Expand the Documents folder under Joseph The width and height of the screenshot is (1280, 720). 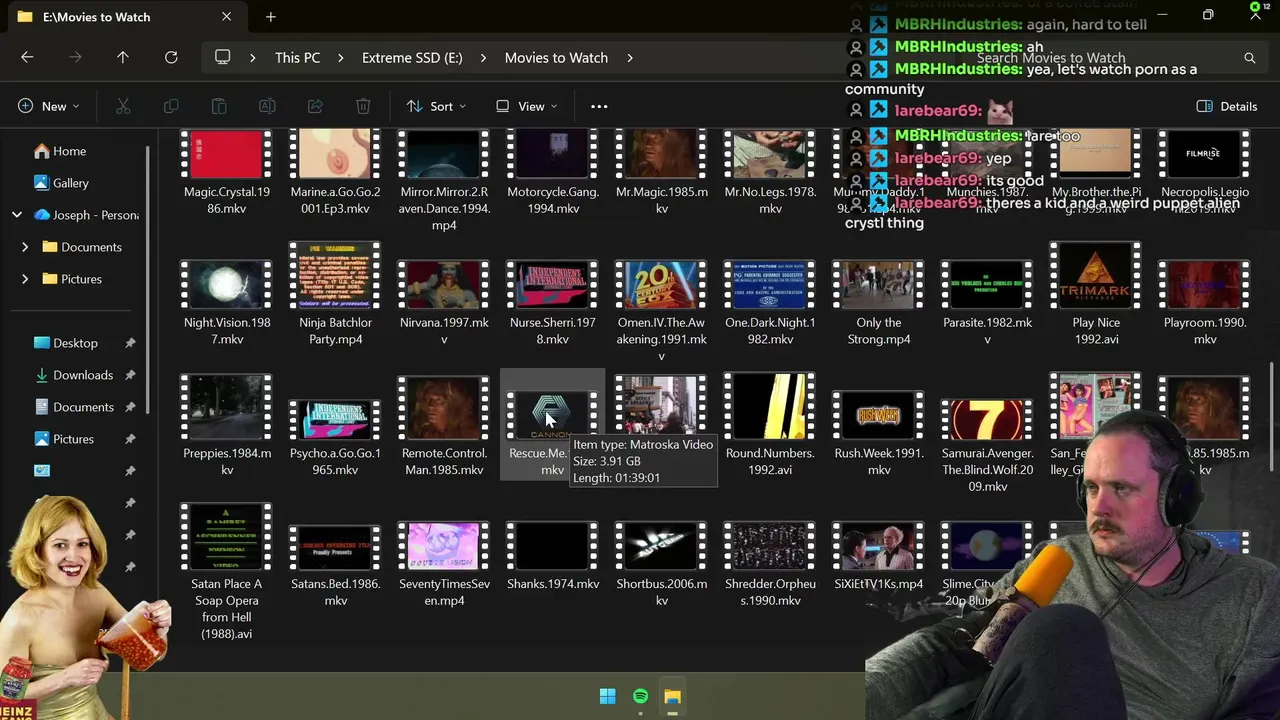tap(25, 247)
